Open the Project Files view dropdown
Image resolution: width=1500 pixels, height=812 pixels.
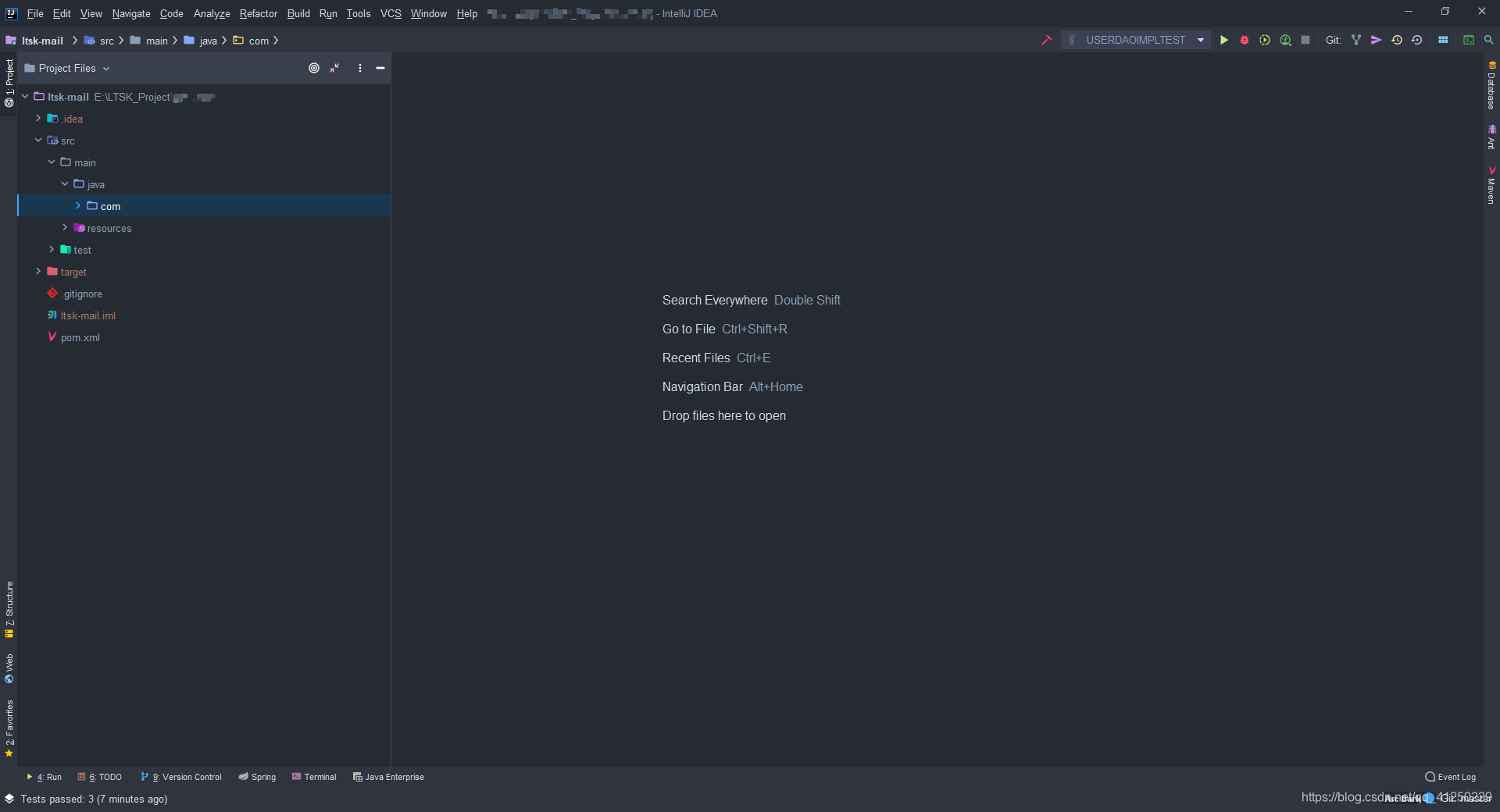click(x=67, y=68)
